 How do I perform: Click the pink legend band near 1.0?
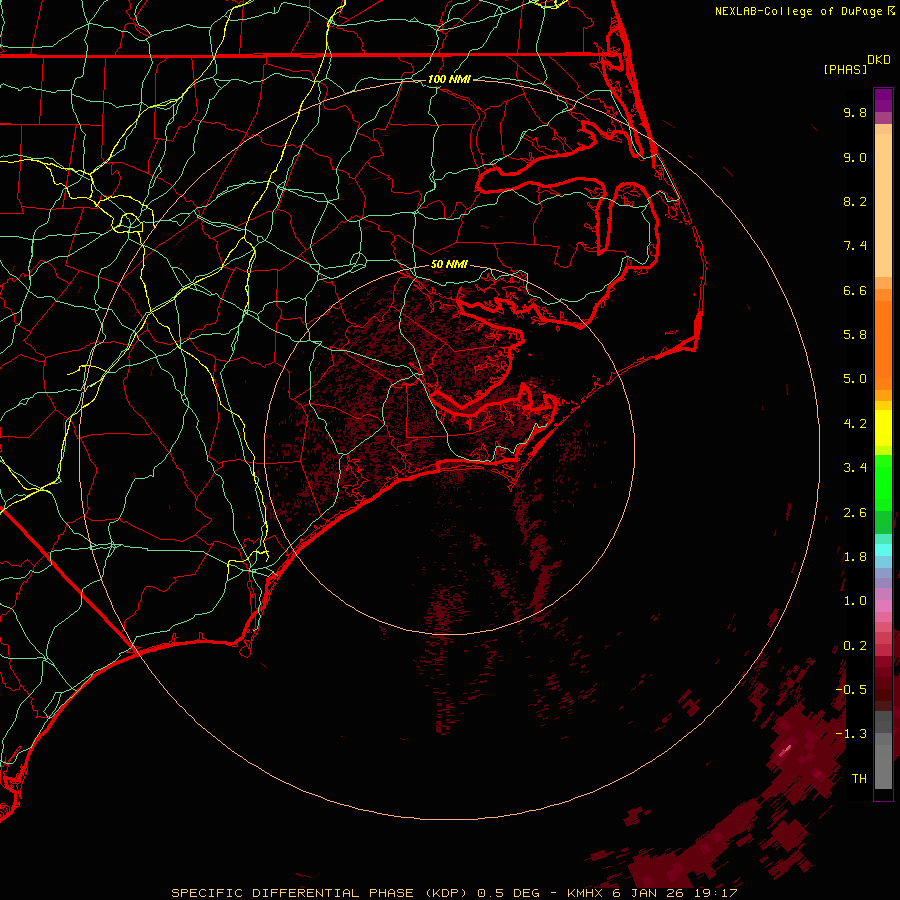[883, 603]
